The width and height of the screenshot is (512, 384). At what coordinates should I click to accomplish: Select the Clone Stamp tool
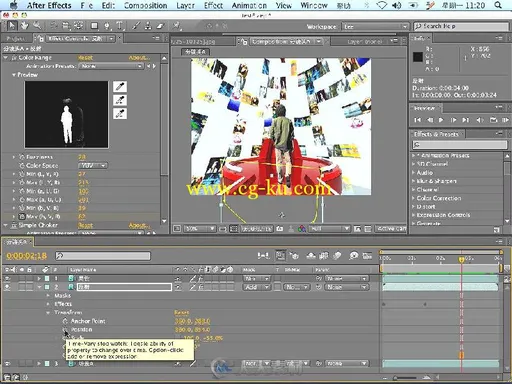(x=148, y=26)
